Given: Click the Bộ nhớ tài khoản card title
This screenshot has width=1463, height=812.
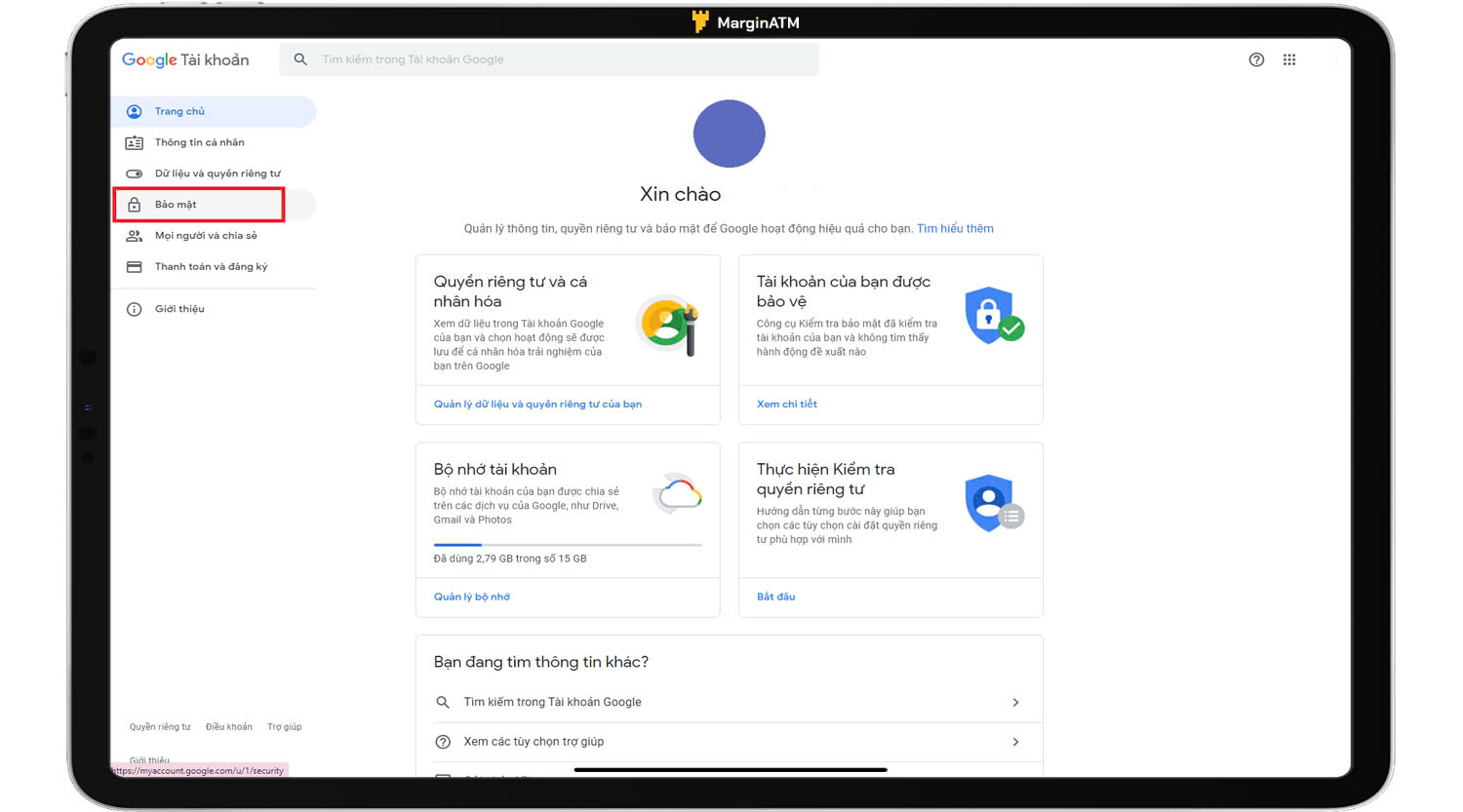Looking at the screenshot, I should click(494, 470).
